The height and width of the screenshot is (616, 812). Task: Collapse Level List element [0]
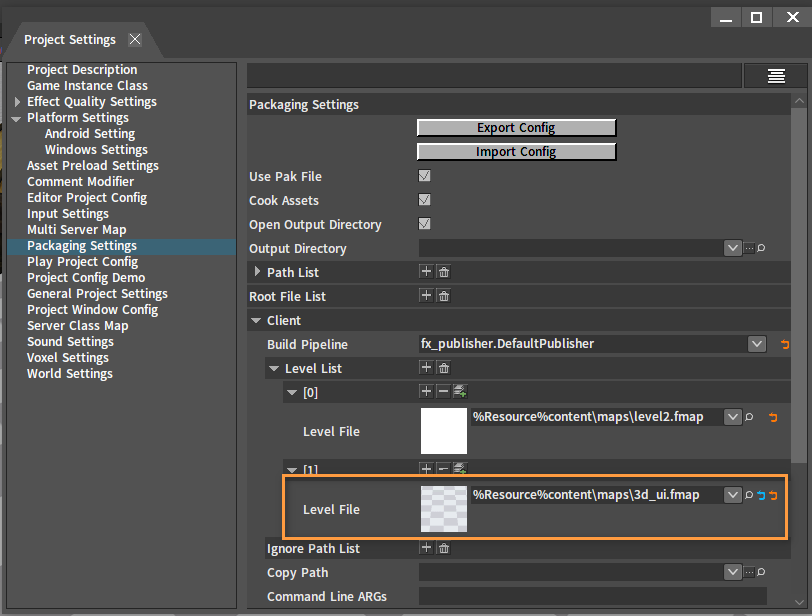coord(292,392)
